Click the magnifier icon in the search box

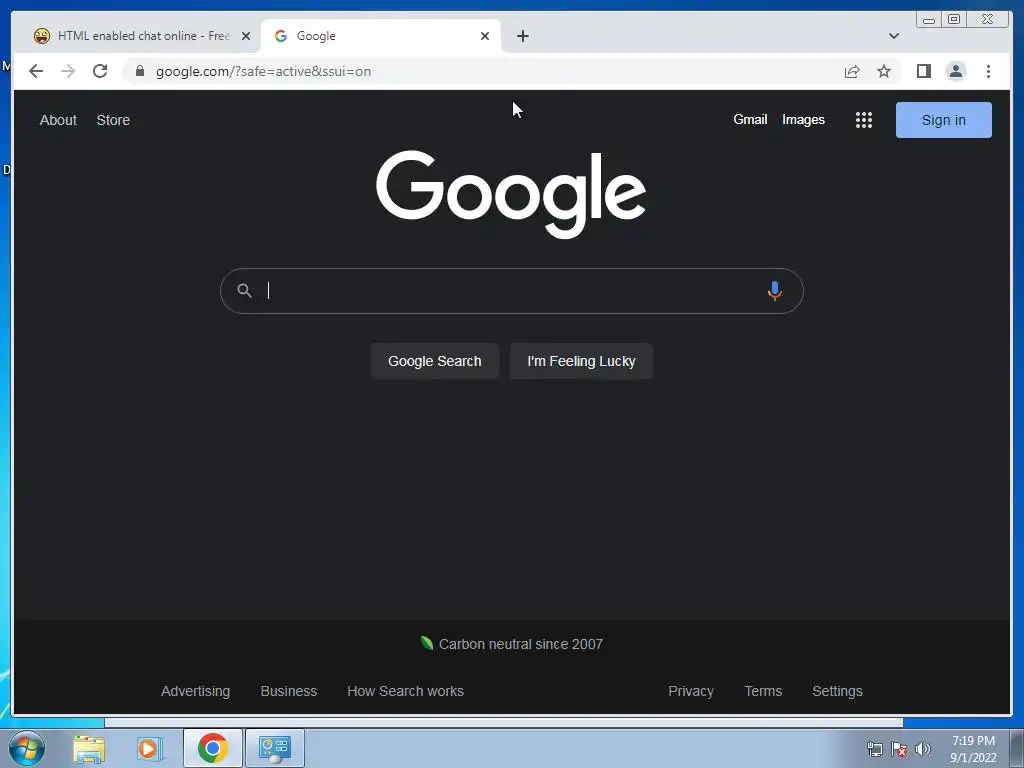(x=244, y=291)
